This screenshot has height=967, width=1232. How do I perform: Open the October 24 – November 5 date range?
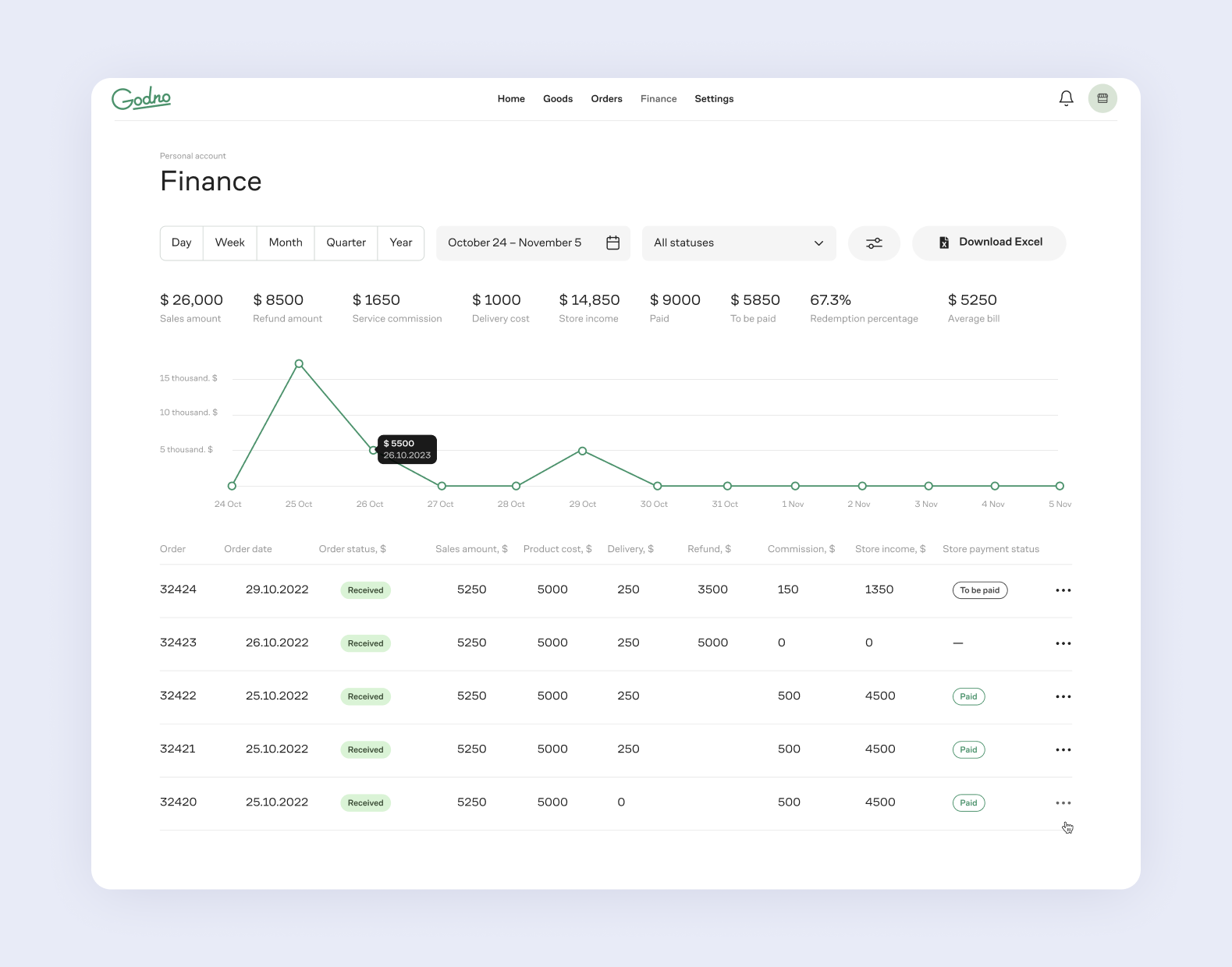point(533,243)
